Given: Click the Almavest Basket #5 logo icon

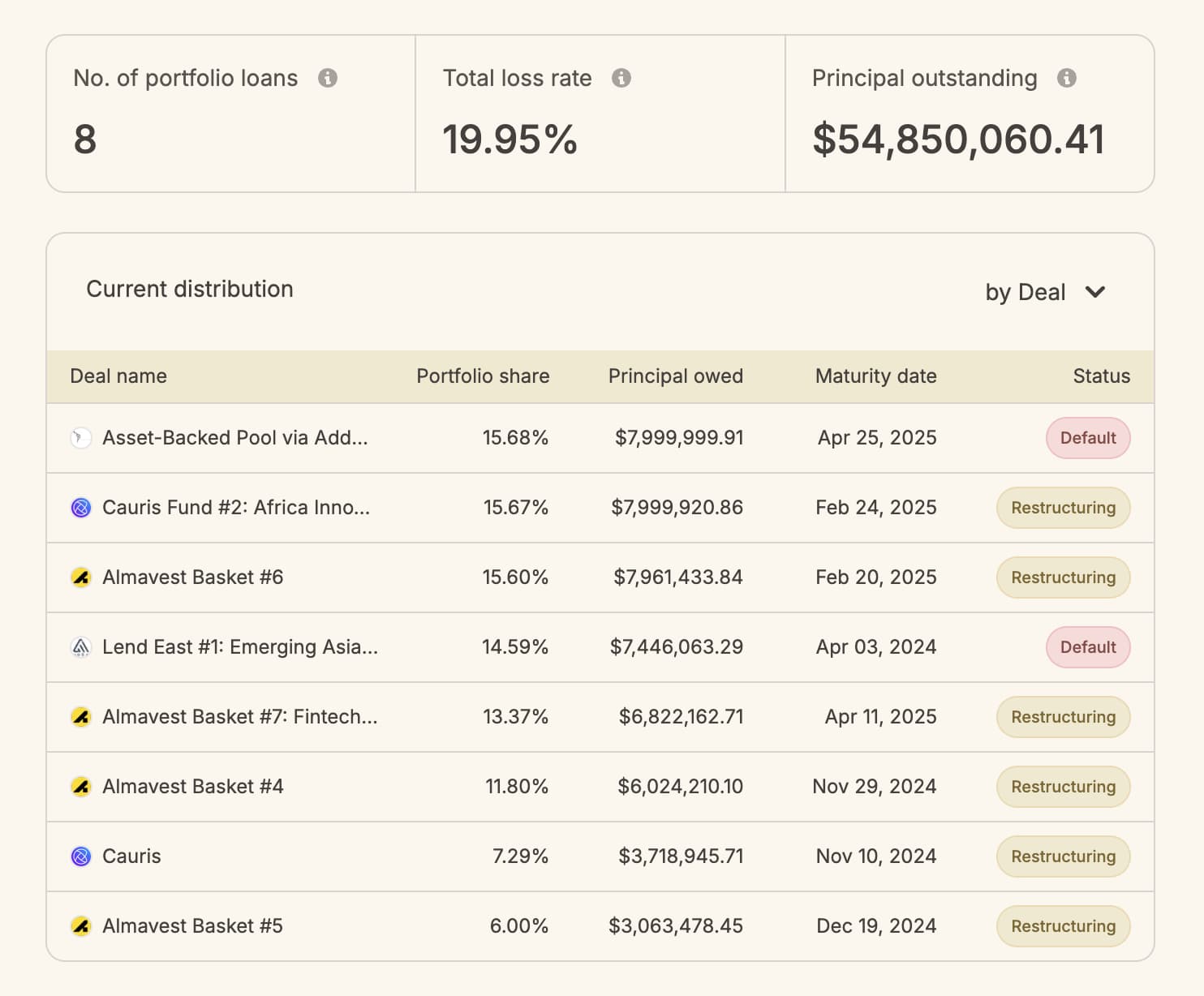Looking at the screenshot, I should point(81,926).
